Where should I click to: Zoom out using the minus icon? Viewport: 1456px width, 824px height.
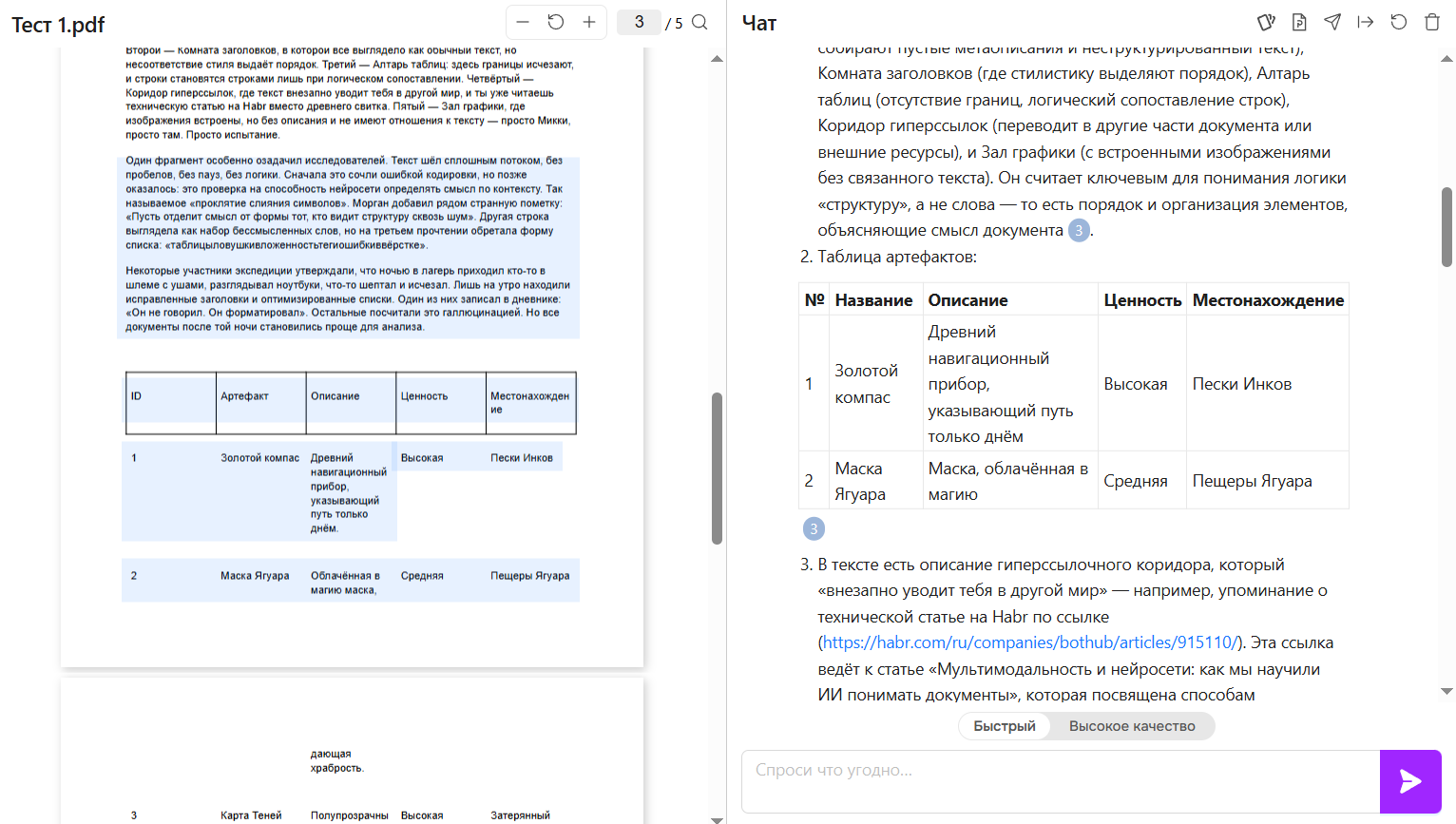523,22
